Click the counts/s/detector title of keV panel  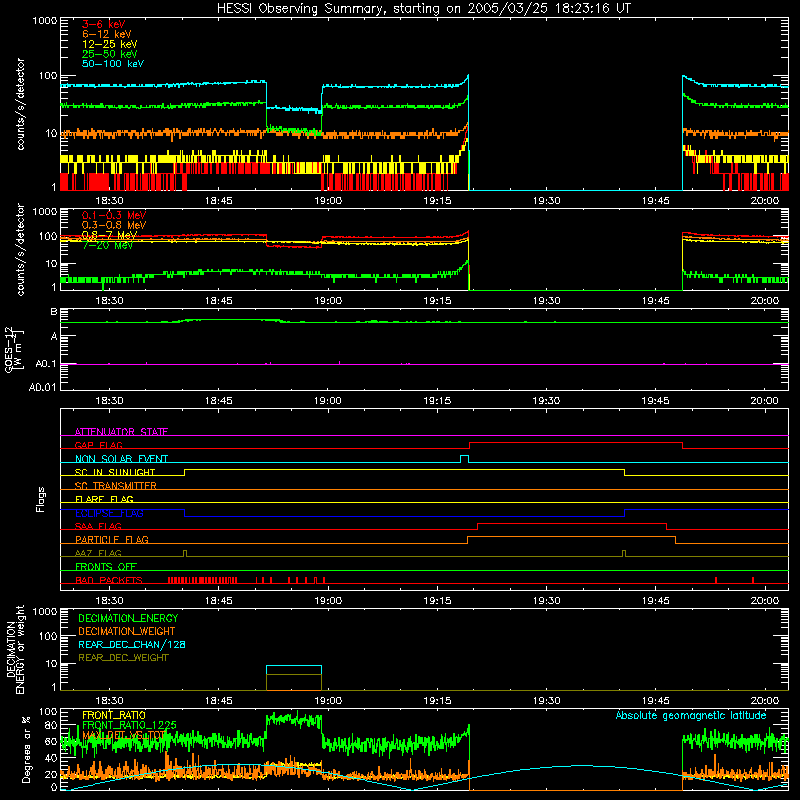click(20, 104)
